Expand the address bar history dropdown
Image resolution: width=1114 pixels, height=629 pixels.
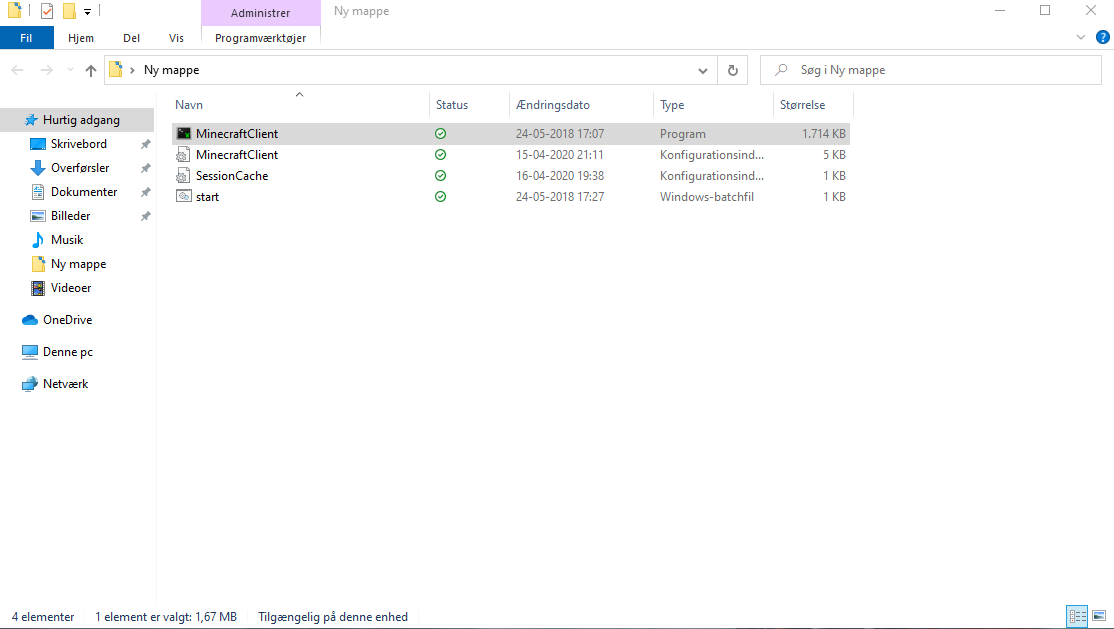[x=703, y=70]
